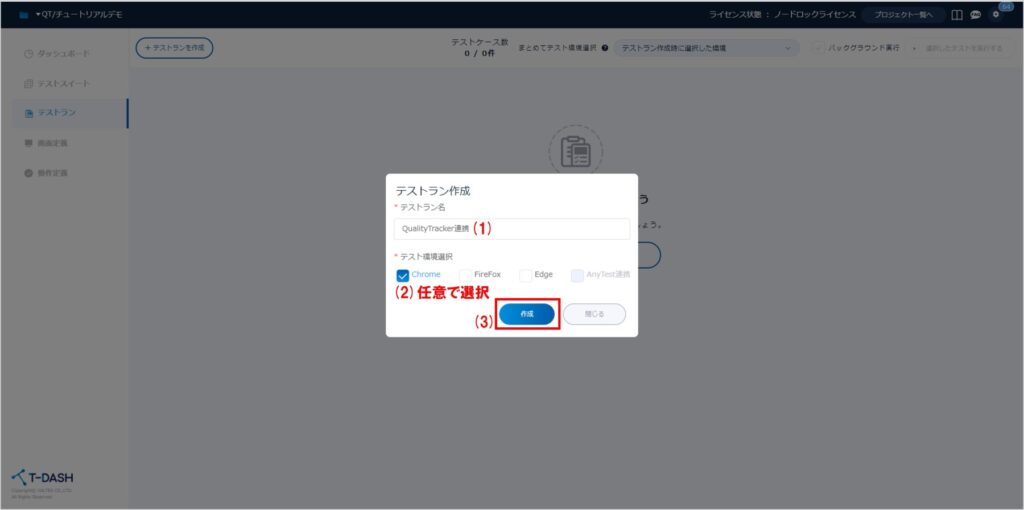Open the test environment selection dropdown

706,48
